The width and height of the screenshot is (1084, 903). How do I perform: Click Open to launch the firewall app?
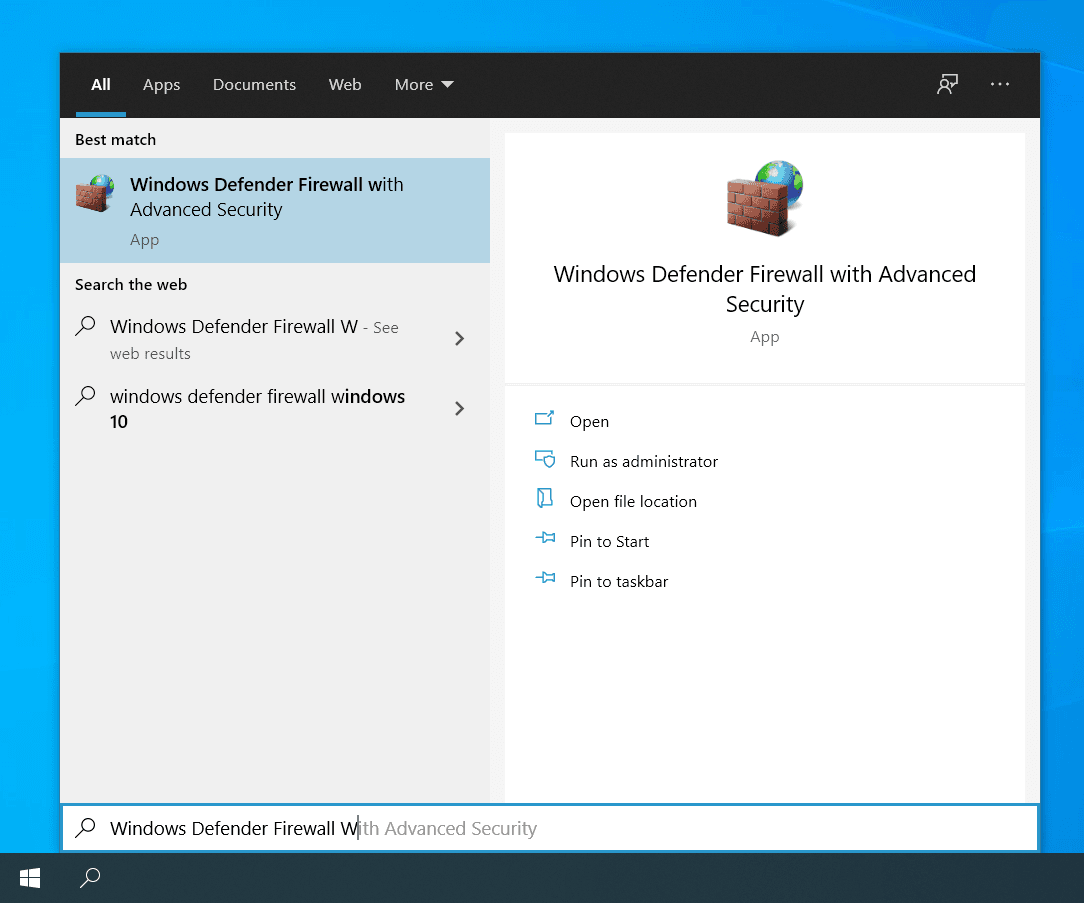click(589, 422)
